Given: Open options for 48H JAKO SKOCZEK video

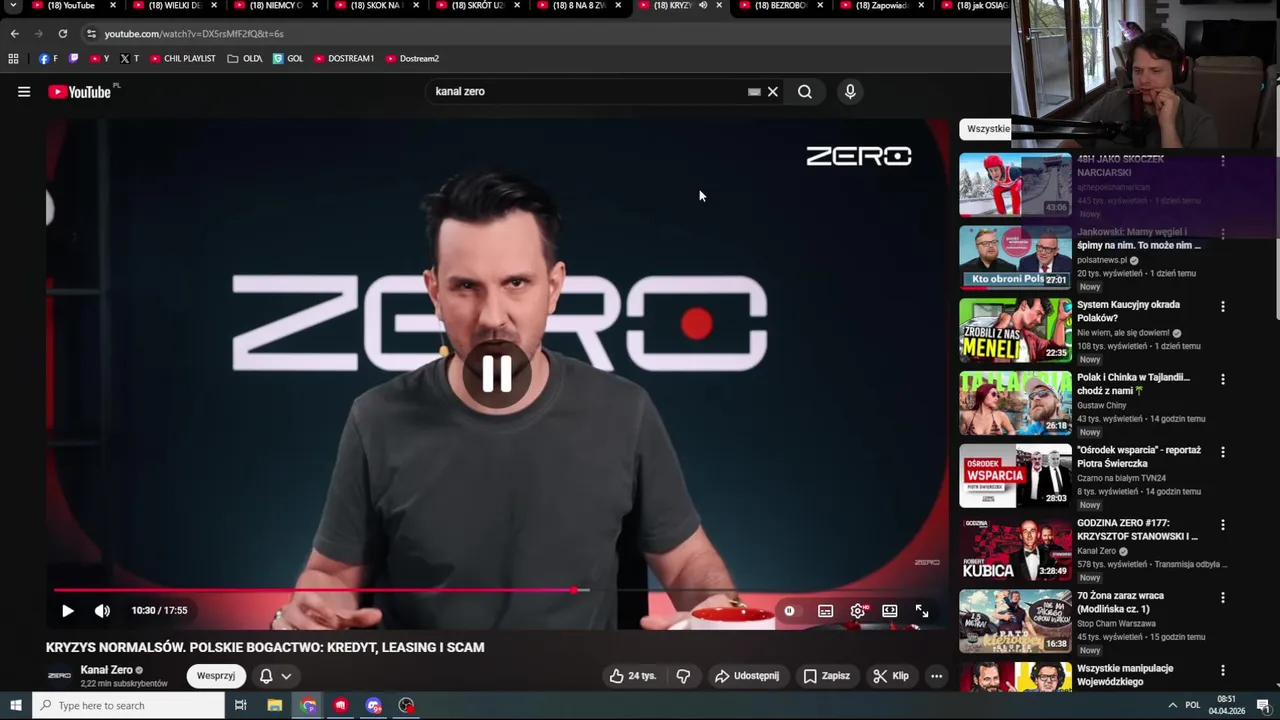Looking at the screenshot, I should [x=1222, y=161].
